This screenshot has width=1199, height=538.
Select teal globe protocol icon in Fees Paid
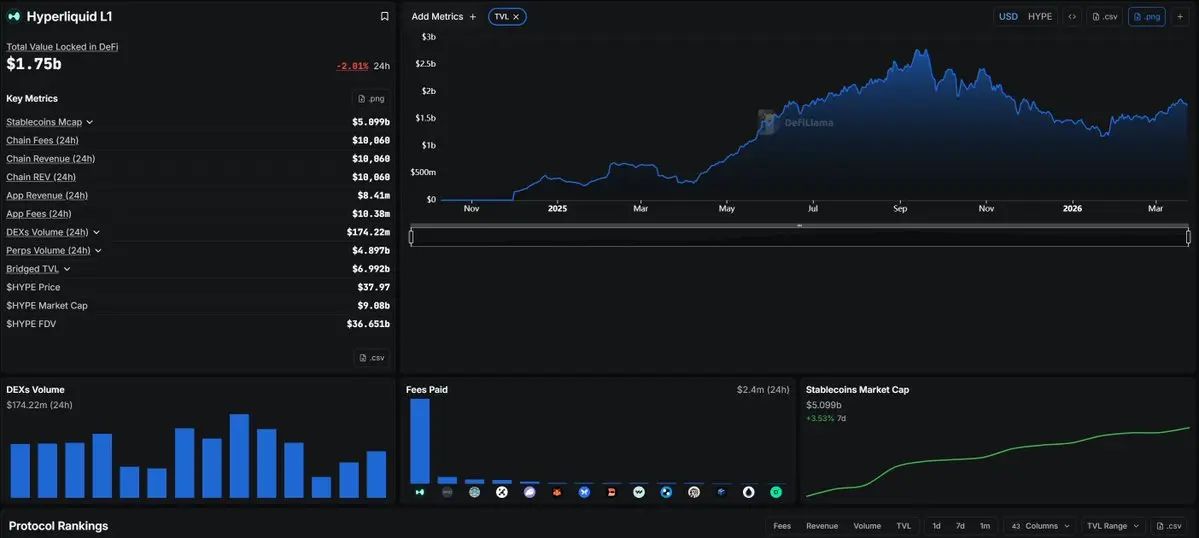click(x=475, y=493)
